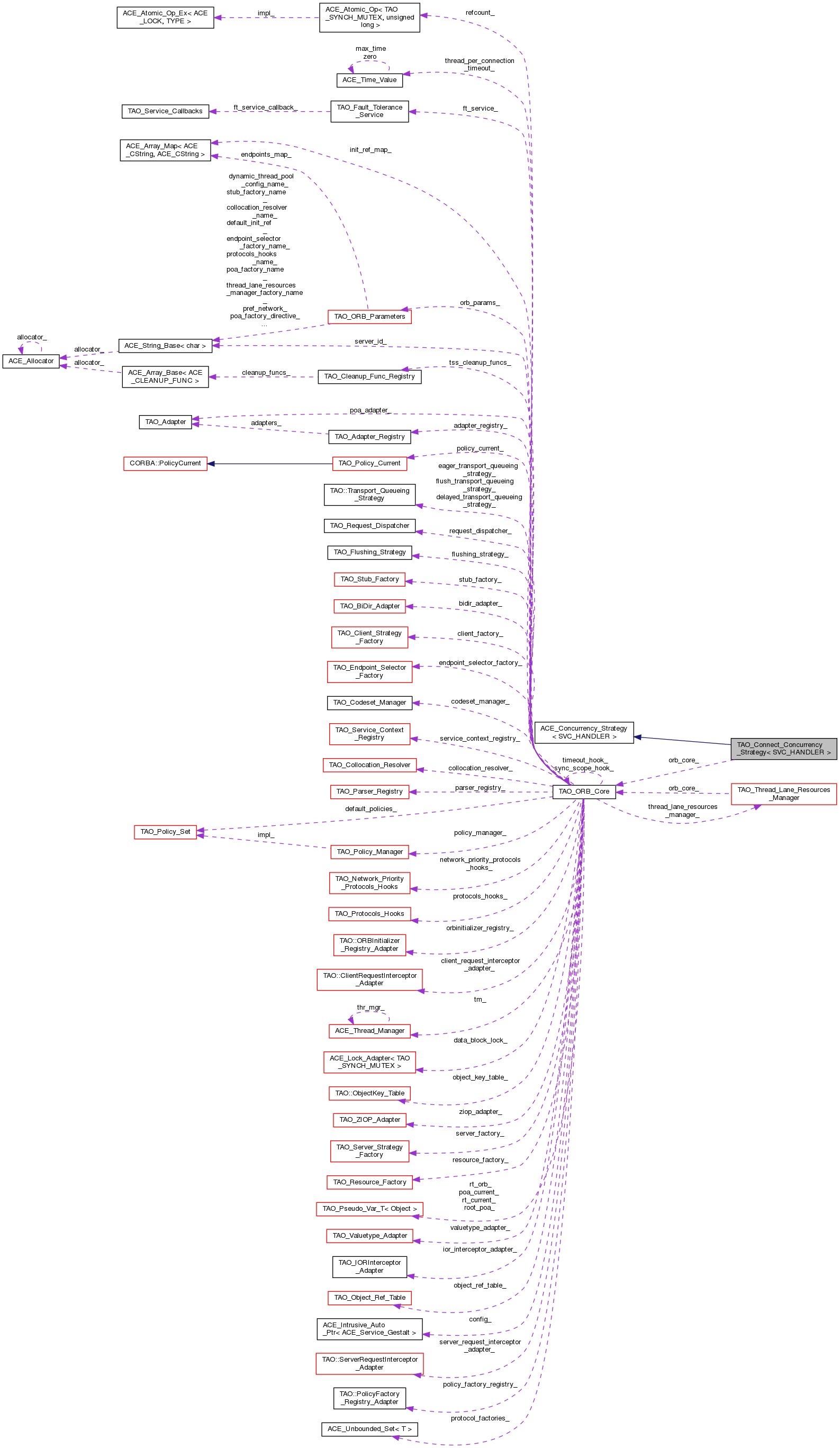This screenshot has width=840, height=1448.
Task: Open the TAO_IORInterceptor_Adapter node
Action: click(x=369, y=1267)
